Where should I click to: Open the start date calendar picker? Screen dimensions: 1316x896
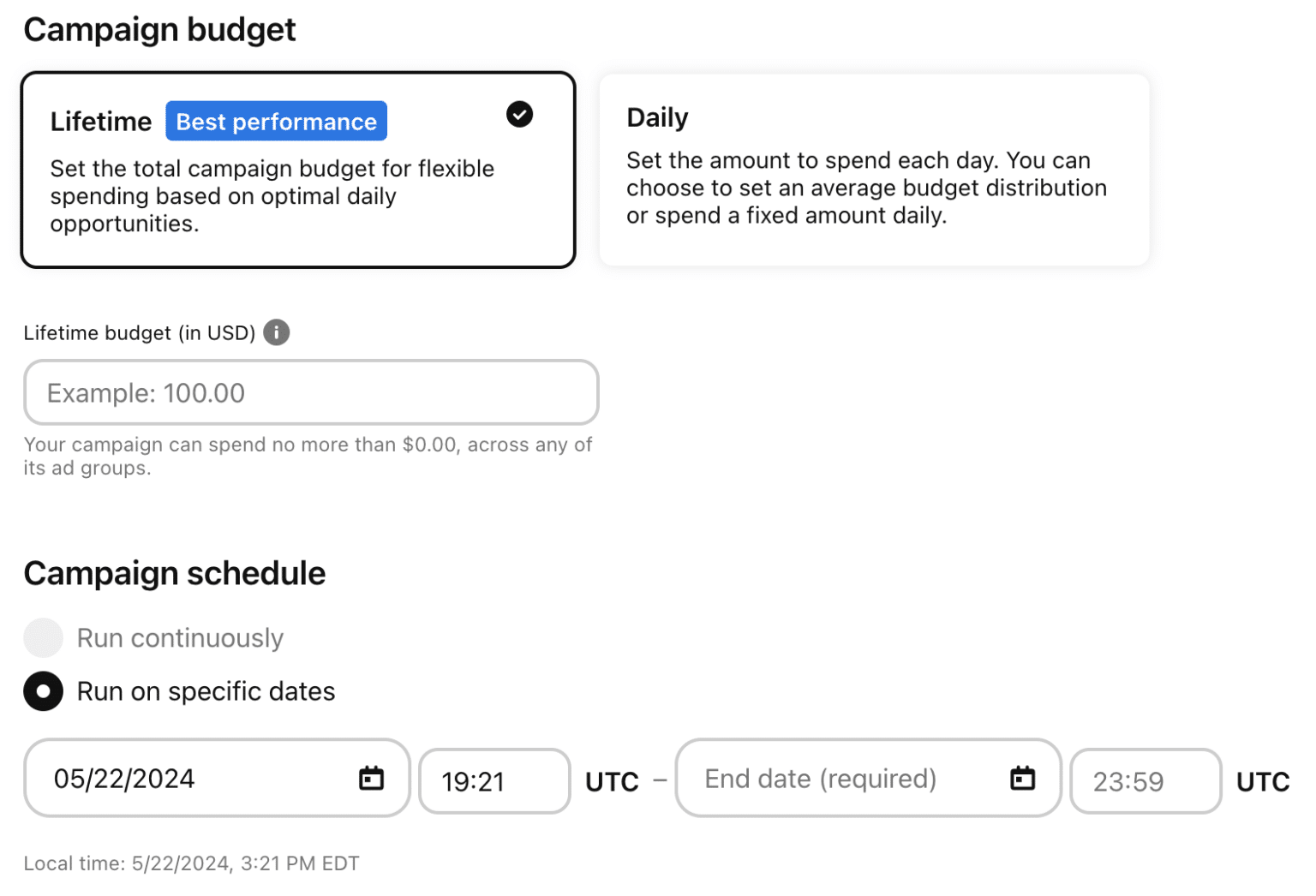tap(370, 778)
